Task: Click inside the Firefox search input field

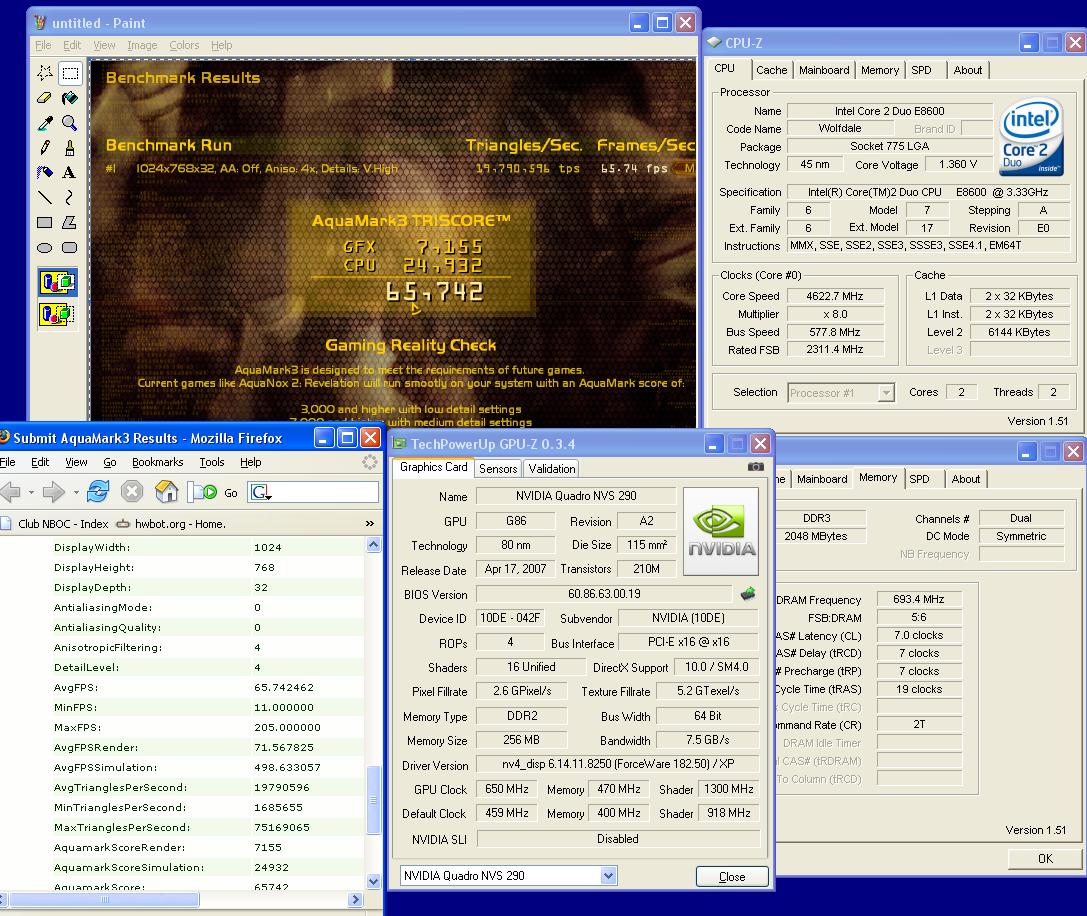Action: (326, 492)
